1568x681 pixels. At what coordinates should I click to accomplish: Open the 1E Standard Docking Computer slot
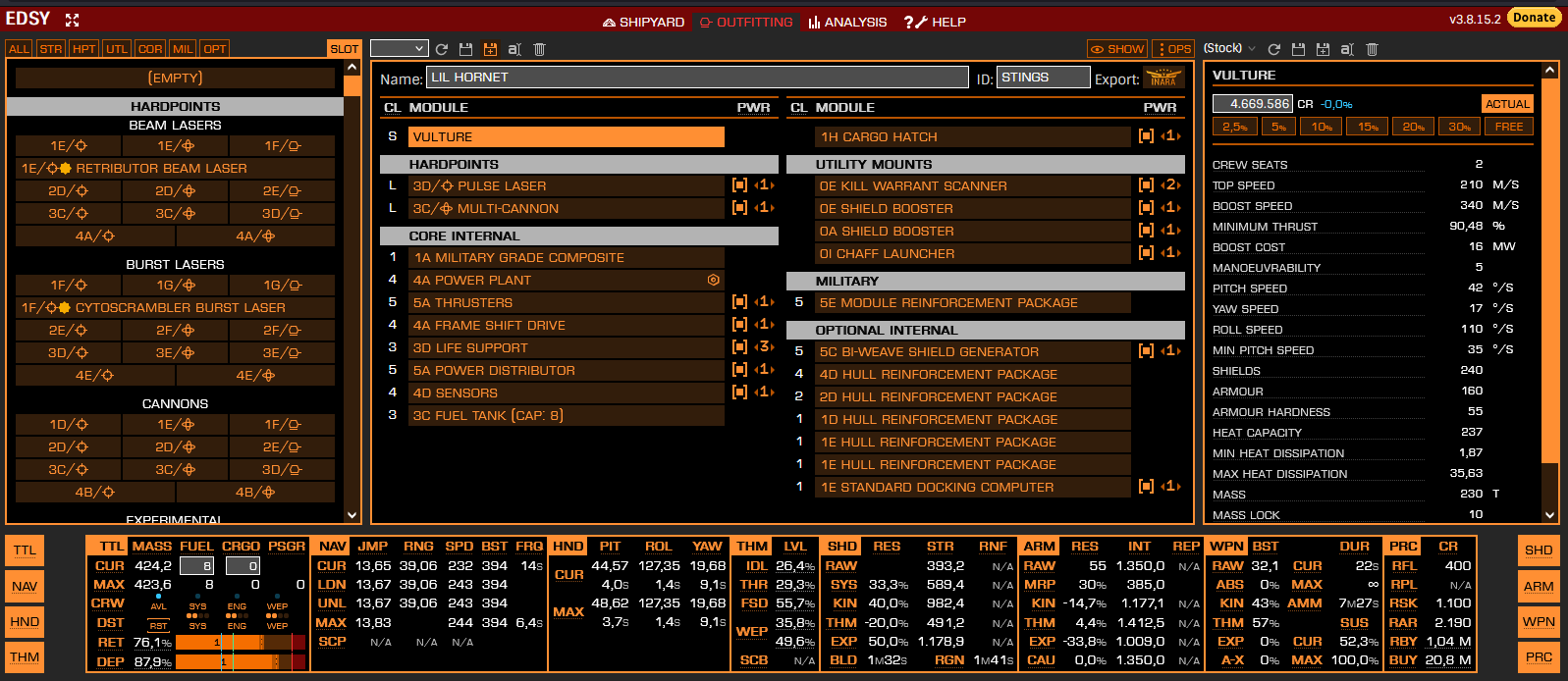pyautogui.click(x=973, y=488)
